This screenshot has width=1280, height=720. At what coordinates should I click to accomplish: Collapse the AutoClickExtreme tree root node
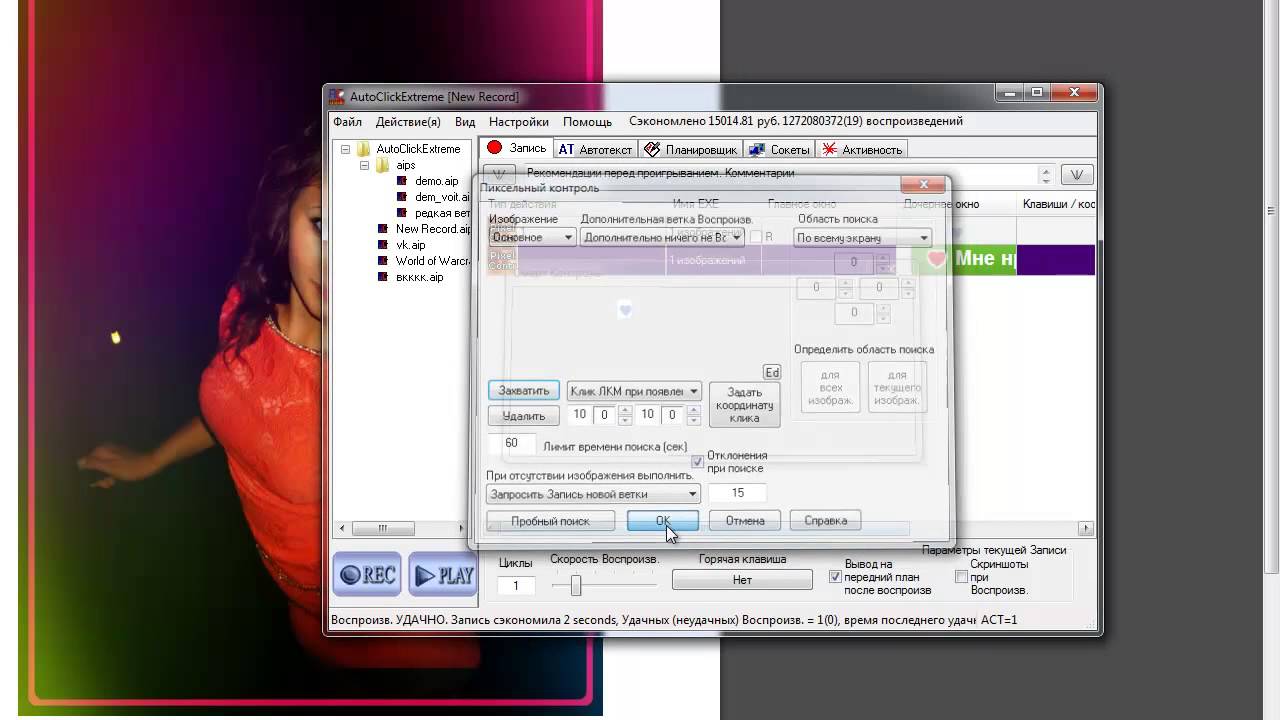pos(345,149)
